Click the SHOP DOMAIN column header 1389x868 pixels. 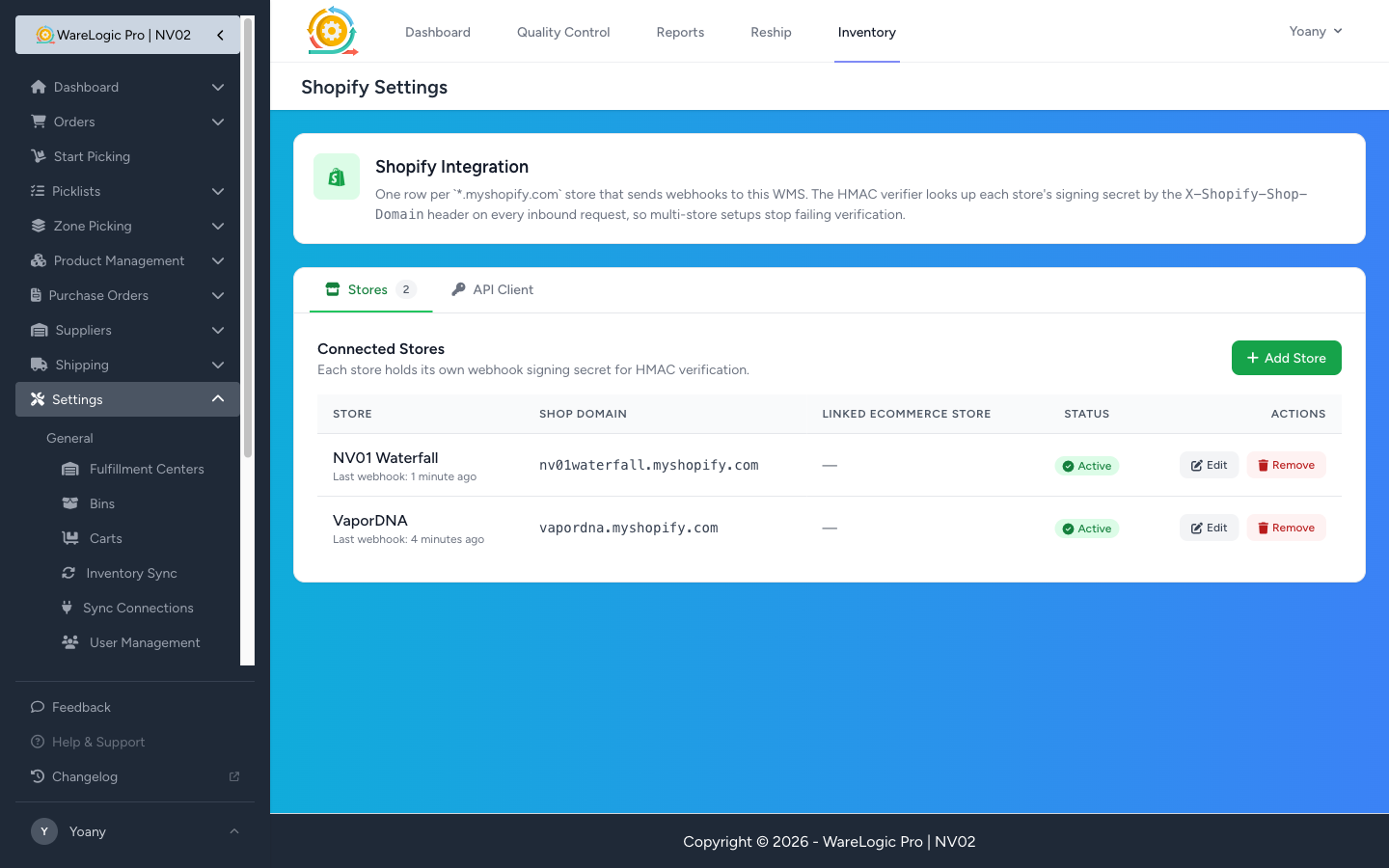pos(583,414)
